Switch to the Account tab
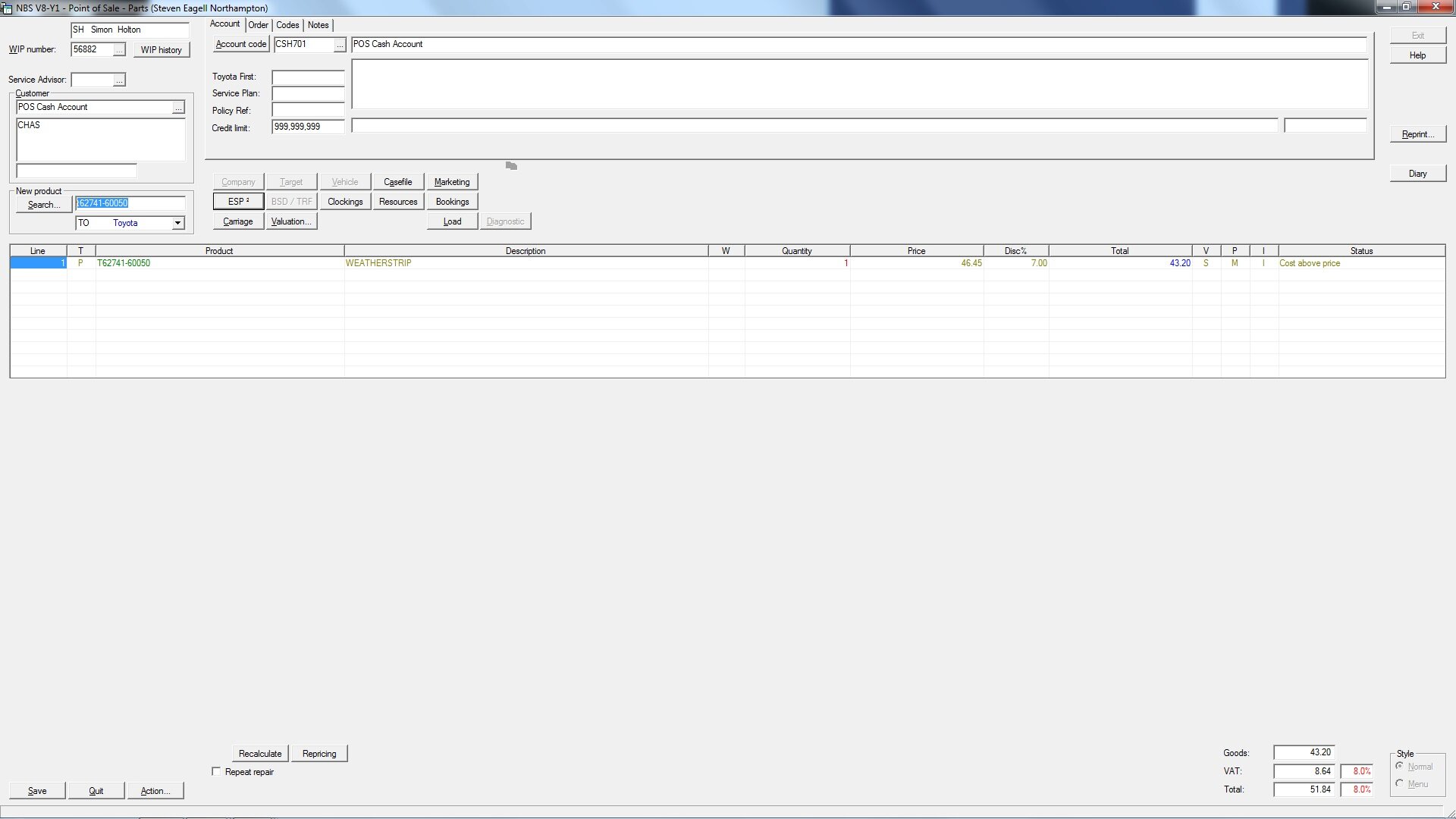This screenshot has height=819, width=1456. (224, 24)
